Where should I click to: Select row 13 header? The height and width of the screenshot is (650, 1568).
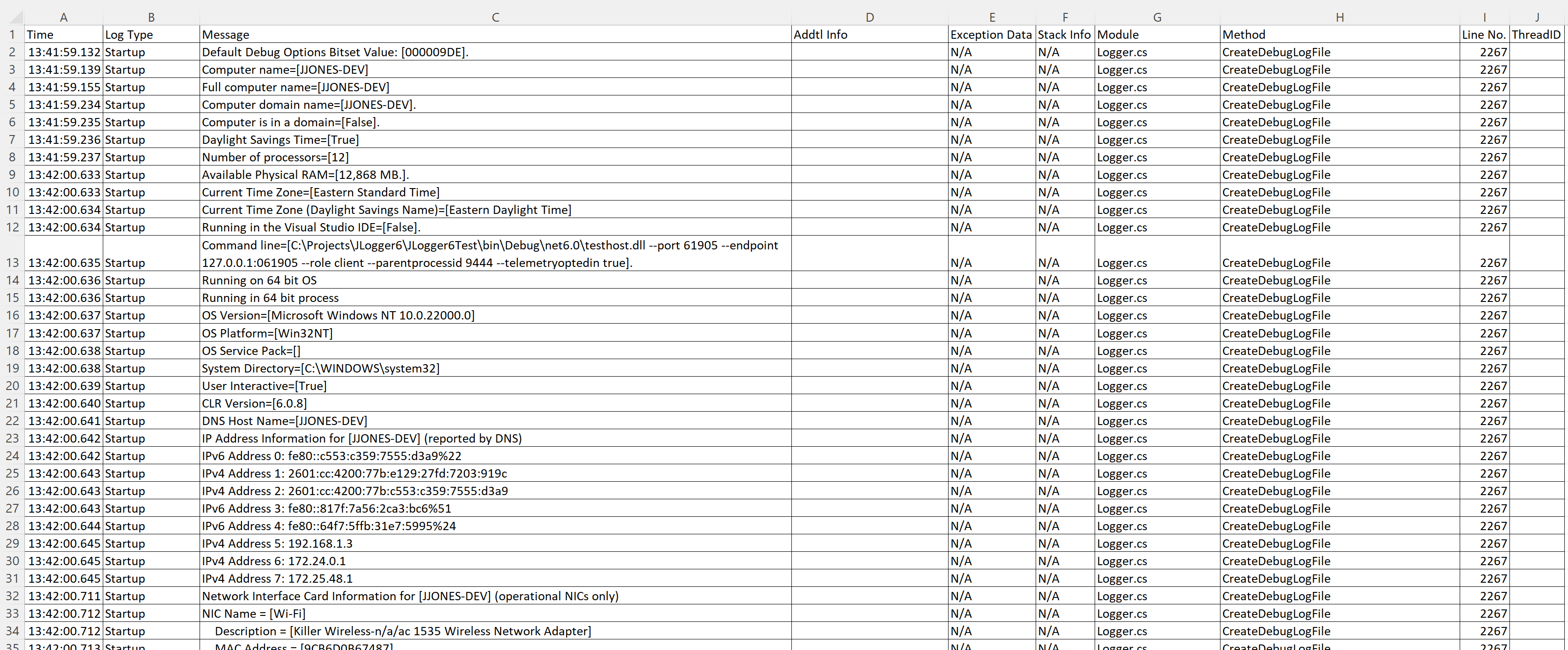coord(12,254)
